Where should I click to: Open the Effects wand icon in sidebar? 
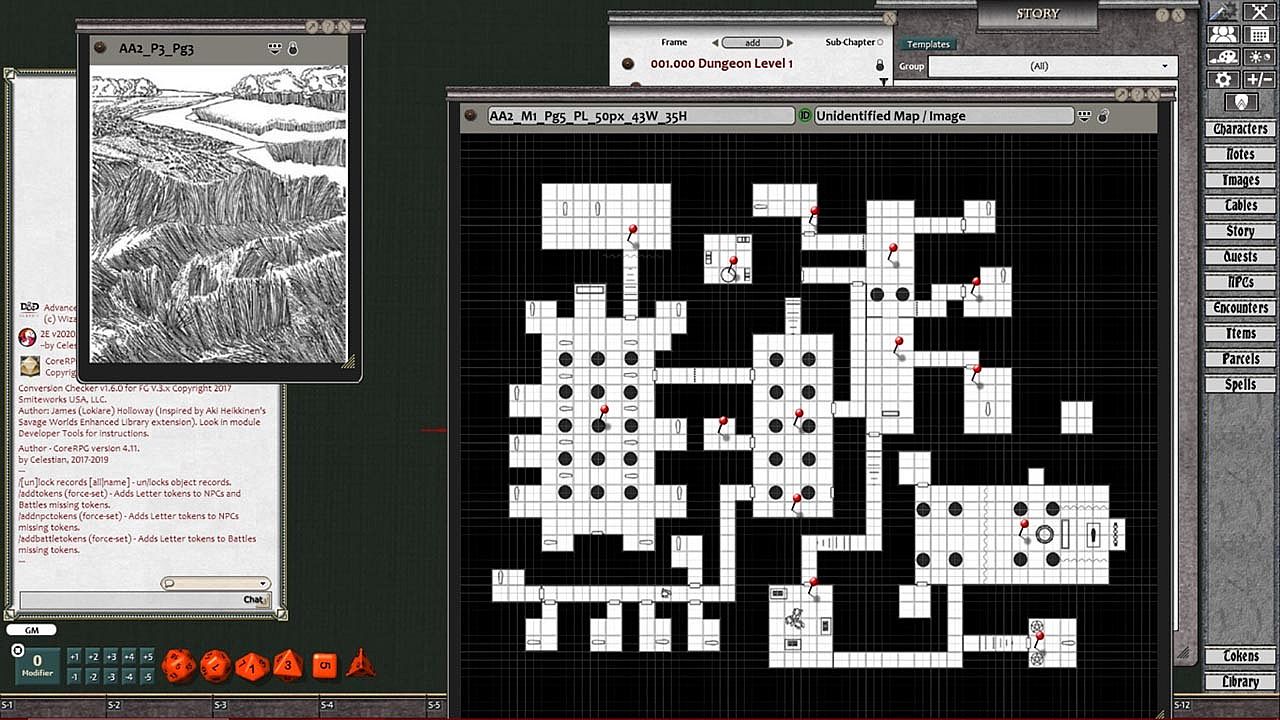pyautogui.click(x=1224, y=11)
